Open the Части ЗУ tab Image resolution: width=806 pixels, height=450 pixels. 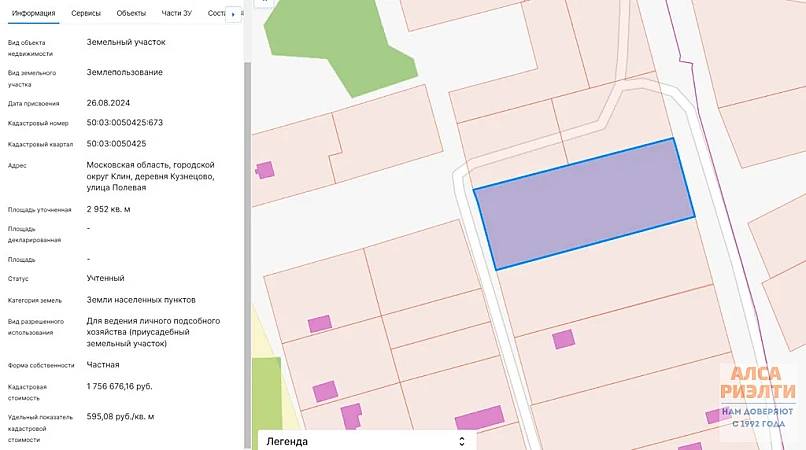(x=176, y=13)
